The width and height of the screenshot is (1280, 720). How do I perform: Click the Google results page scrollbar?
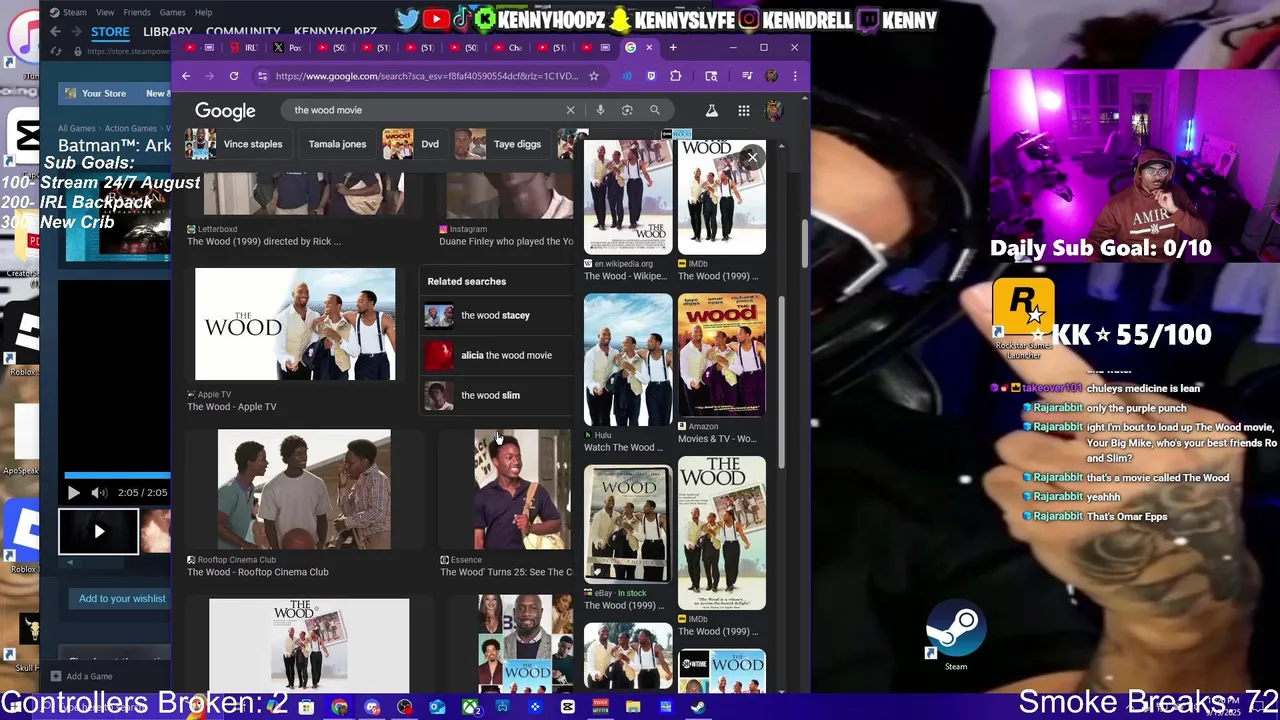803,245
